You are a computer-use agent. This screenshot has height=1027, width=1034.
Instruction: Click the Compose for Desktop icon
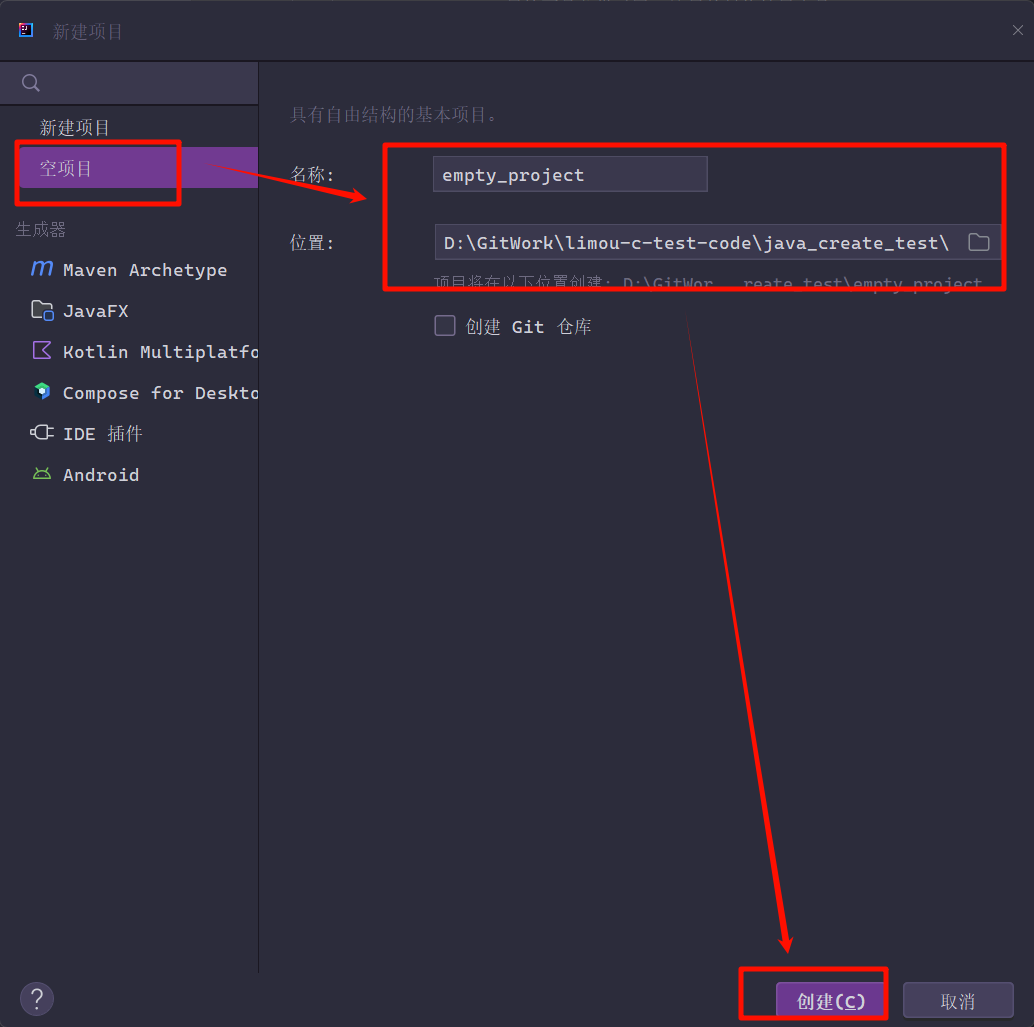tap(42, 392)
